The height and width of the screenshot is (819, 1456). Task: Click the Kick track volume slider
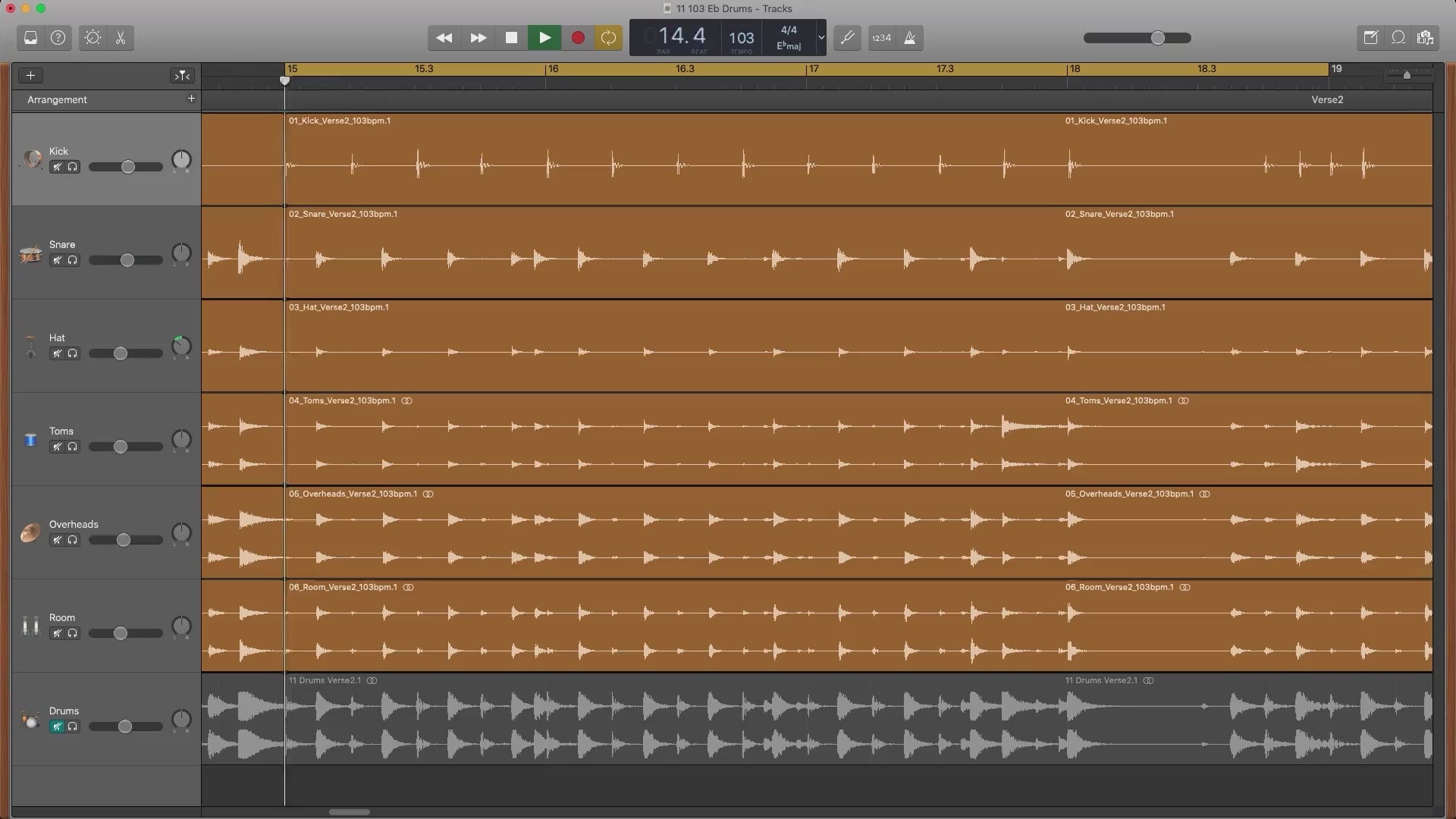pos(126,167)
